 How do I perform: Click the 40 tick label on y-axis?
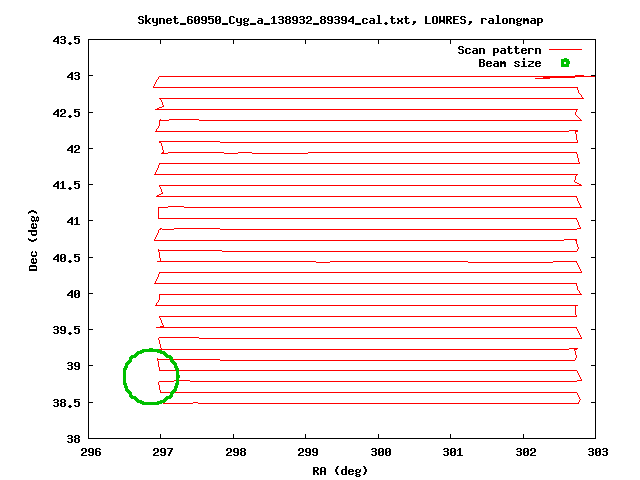coord(74,294)
